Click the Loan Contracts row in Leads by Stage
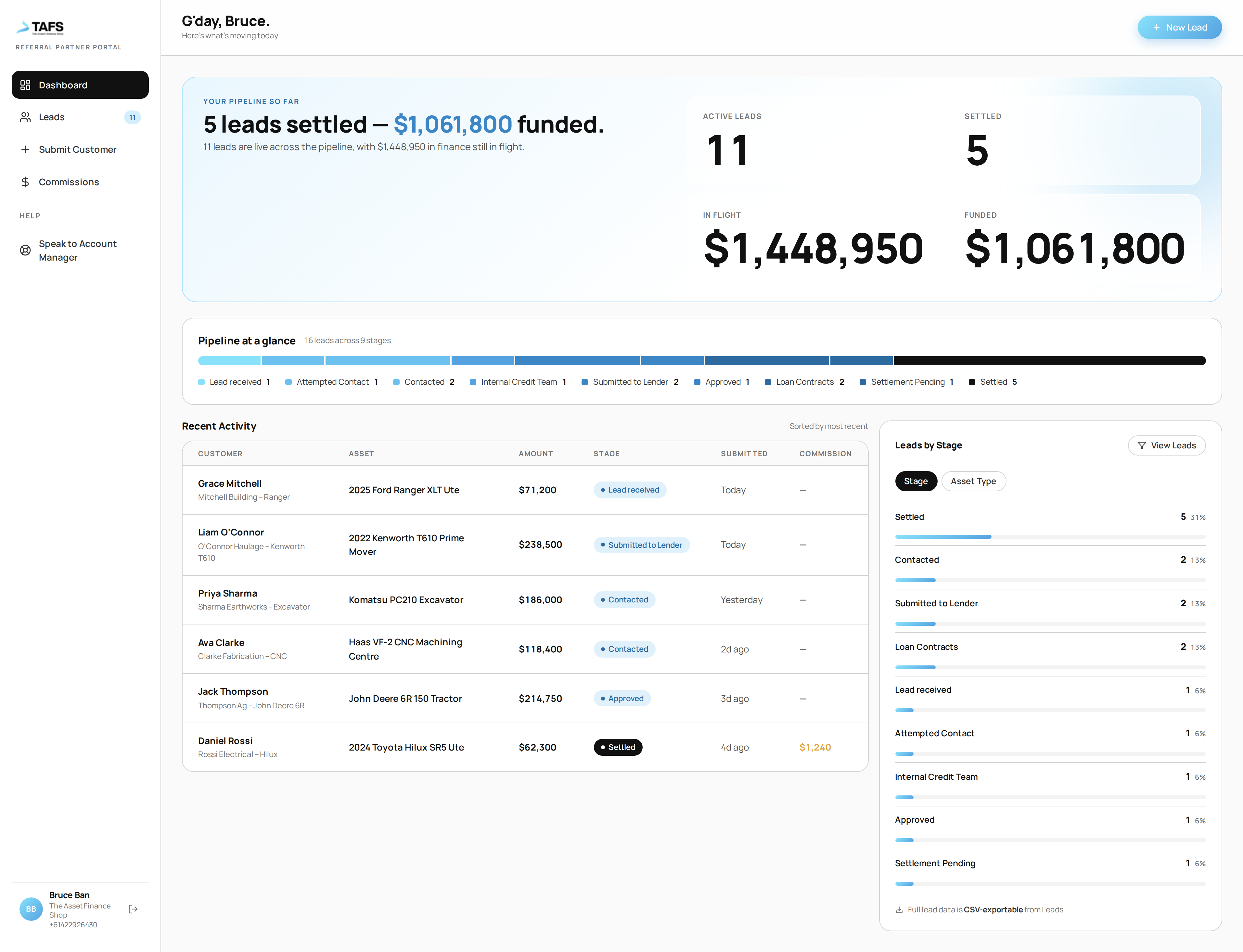This screenshot has width=1243, height=952. [x=1050, y=654]
